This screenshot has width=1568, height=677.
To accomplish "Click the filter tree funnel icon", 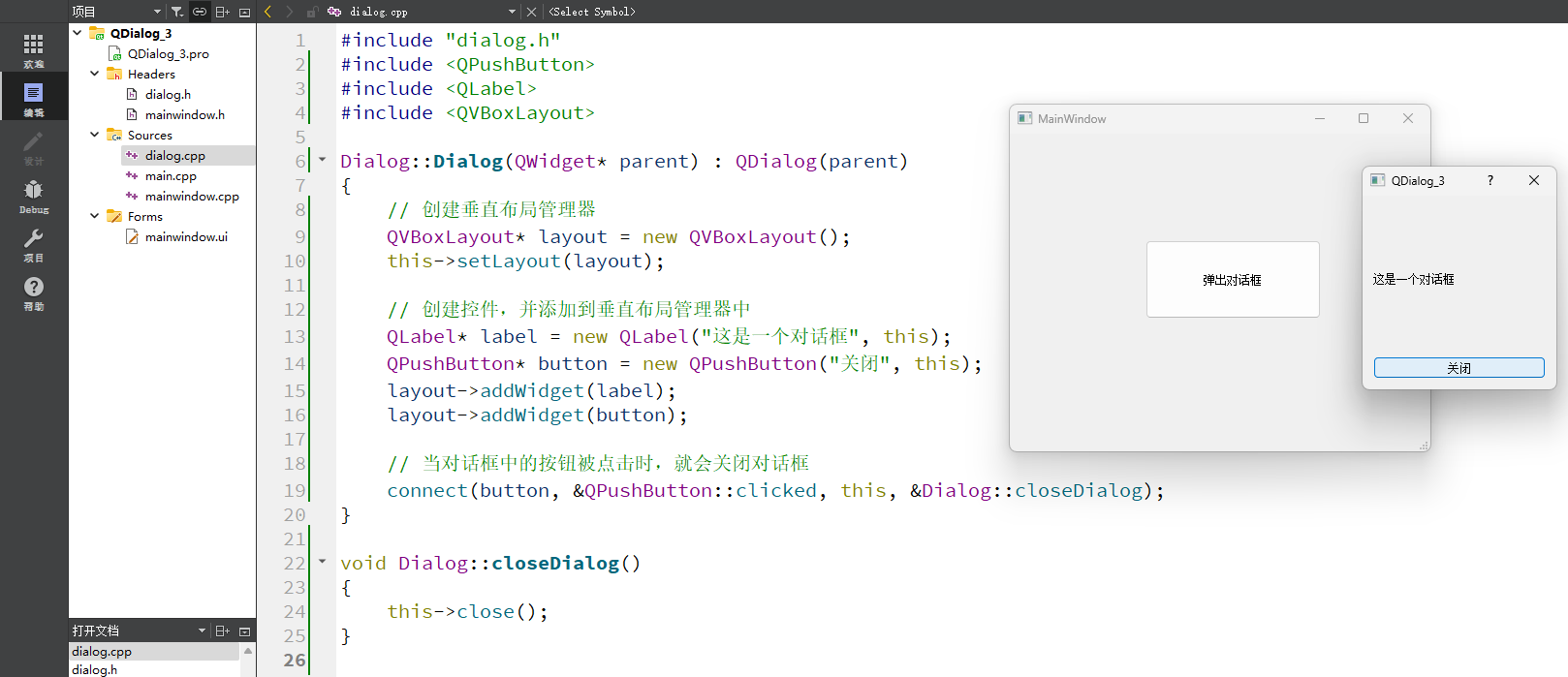I will point(177,12).
